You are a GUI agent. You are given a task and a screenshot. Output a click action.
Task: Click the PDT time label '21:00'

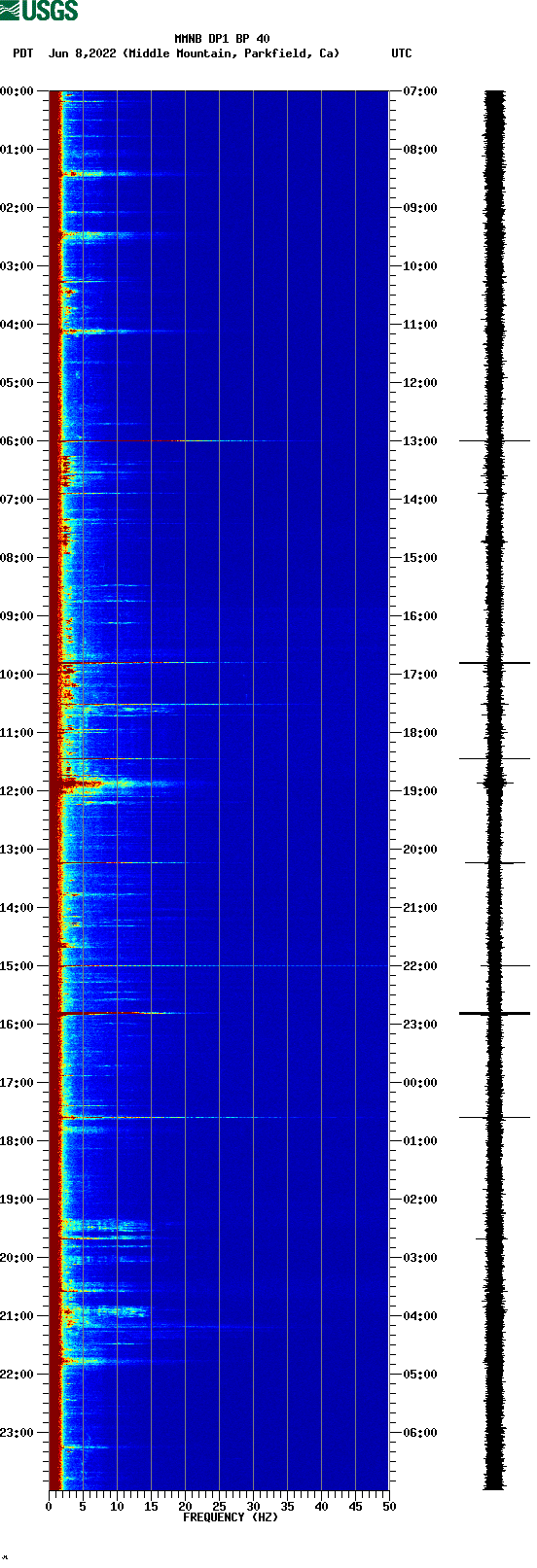18,1316
